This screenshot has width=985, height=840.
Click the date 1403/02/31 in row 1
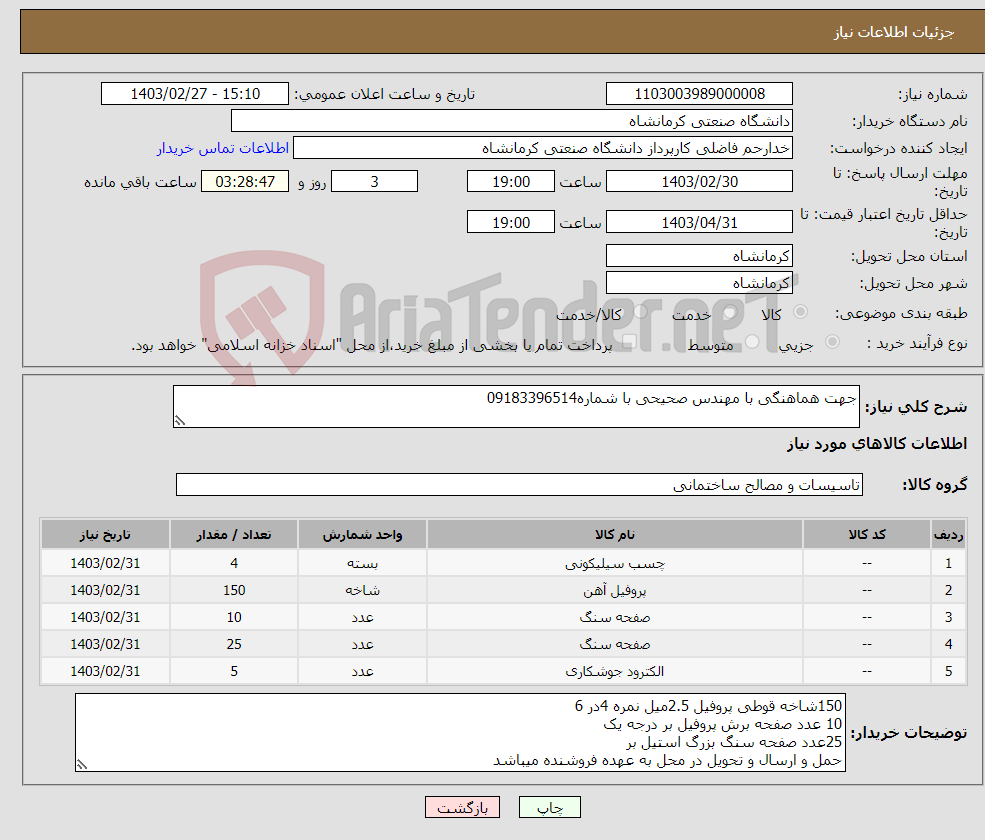[x=105, y=564]
